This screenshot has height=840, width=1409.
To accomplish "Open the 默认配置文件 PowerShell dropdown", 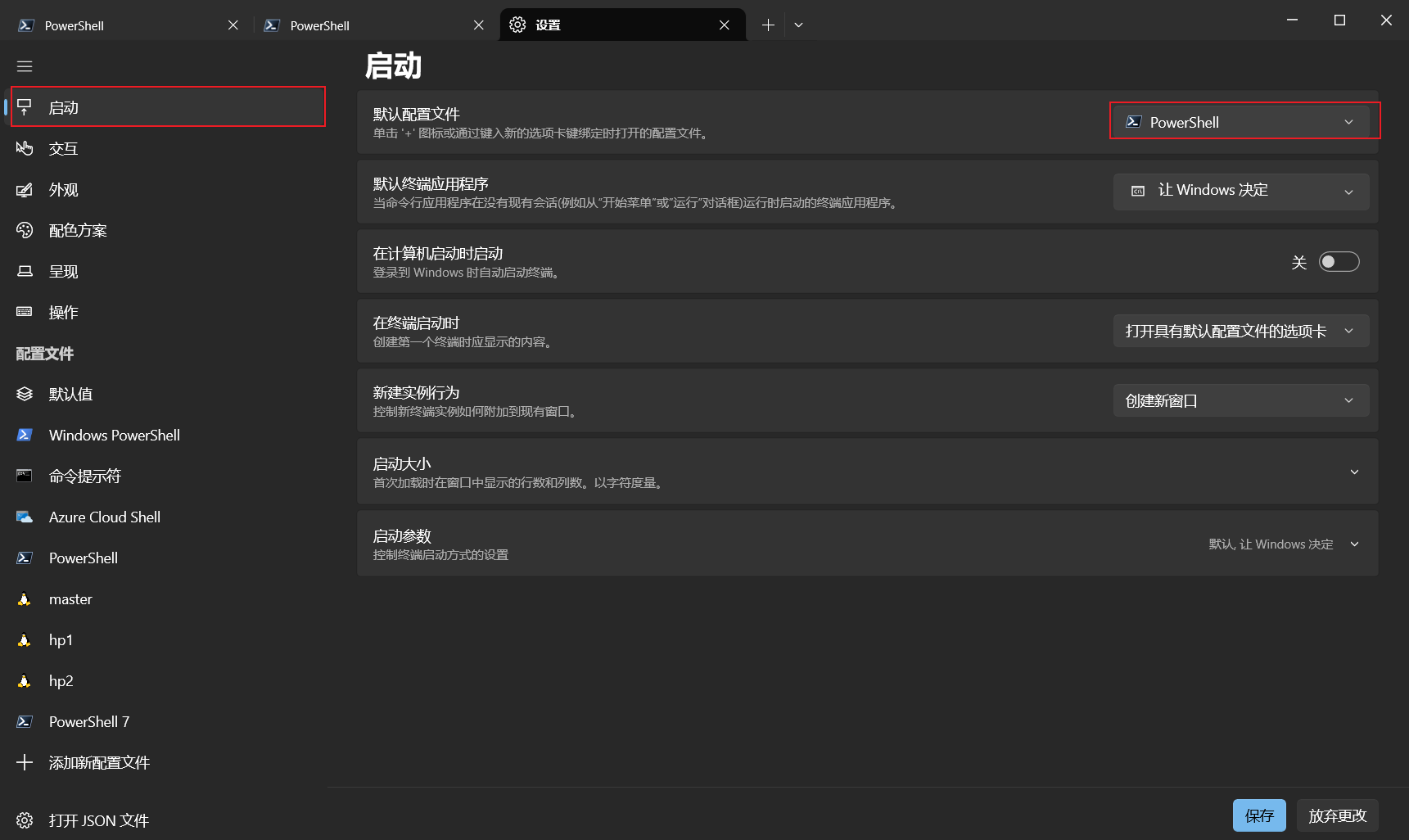I will (1240, 122).
